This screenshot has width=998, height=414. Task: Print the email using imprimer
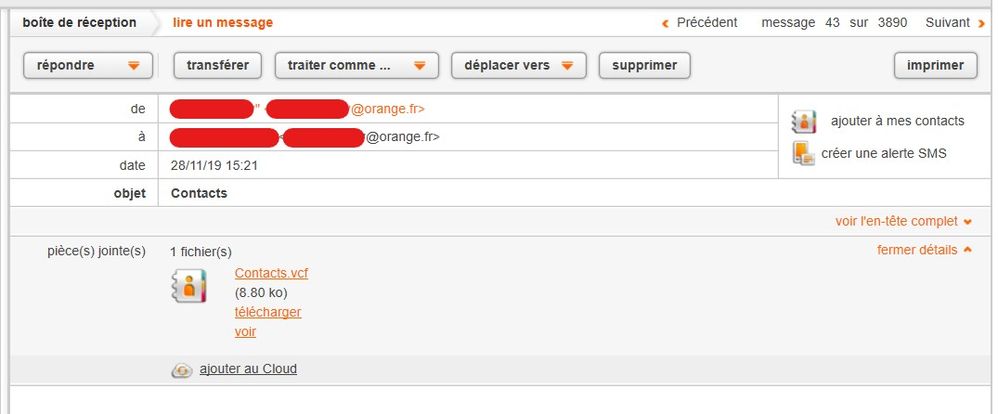point(935,66)
